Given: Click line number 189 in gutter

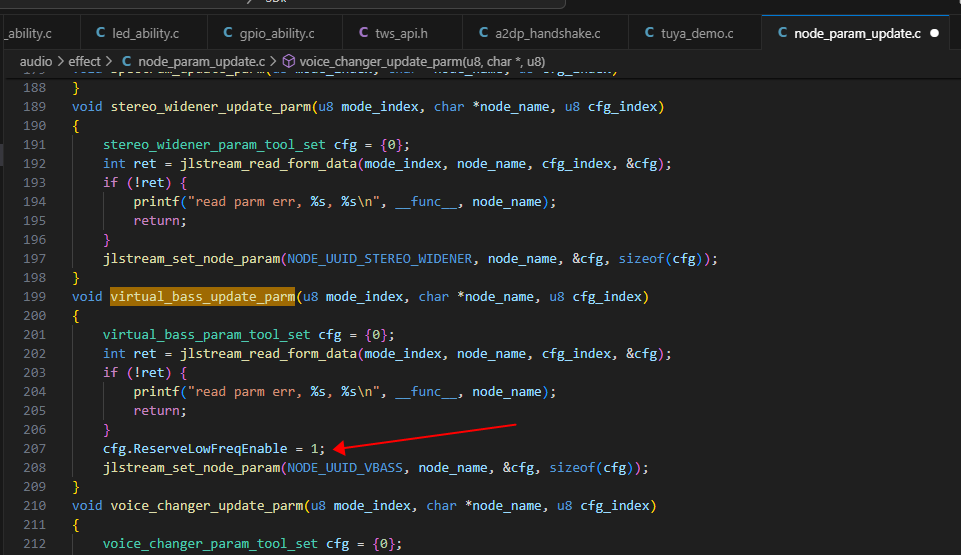Looking at the screenshot, I should (x=34, y=107).
